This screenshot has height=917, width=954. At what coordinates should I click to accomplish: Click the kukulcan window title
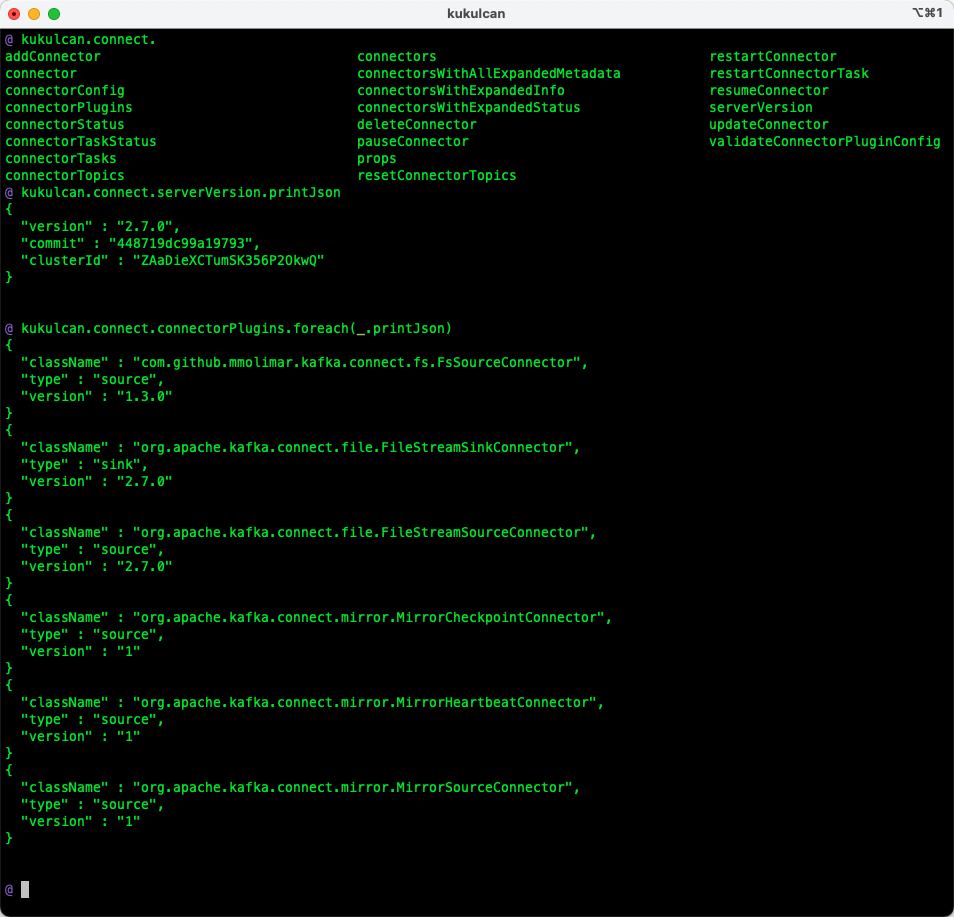click(476, 13)
